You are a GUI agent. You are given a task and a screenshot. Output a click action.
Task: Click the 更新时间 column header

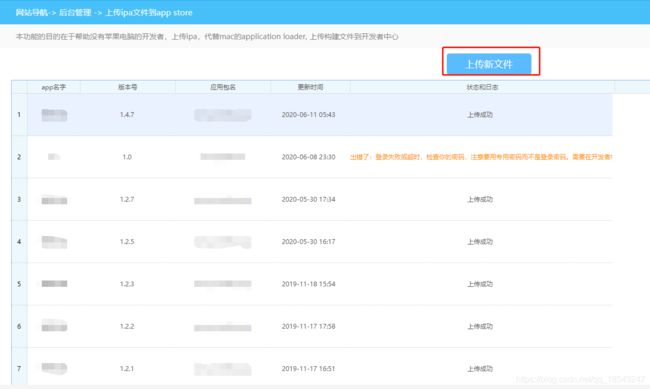coord(310,87)
